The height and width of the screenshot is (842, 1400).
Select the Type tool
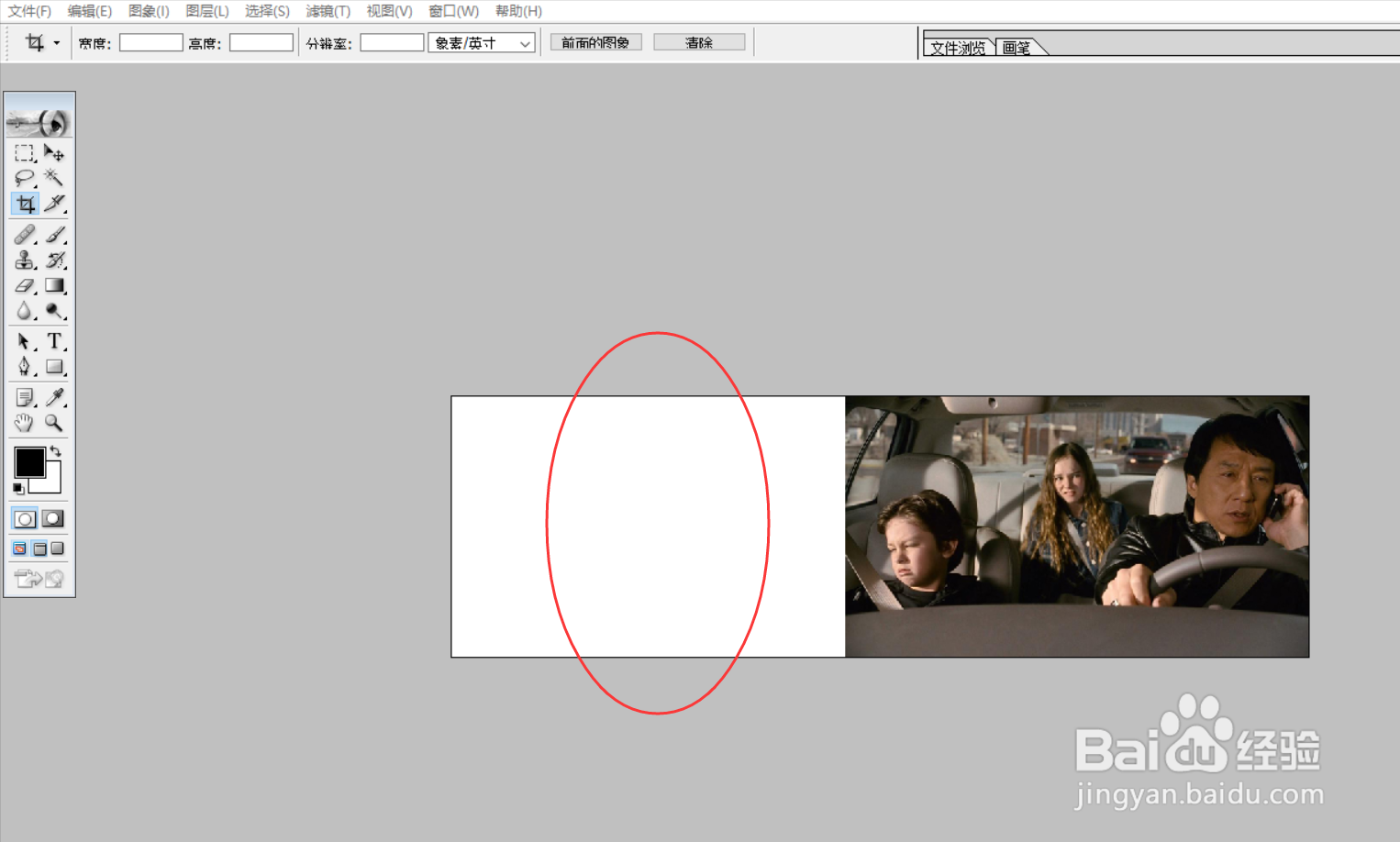pyautogui.click(x=54, y=341)
